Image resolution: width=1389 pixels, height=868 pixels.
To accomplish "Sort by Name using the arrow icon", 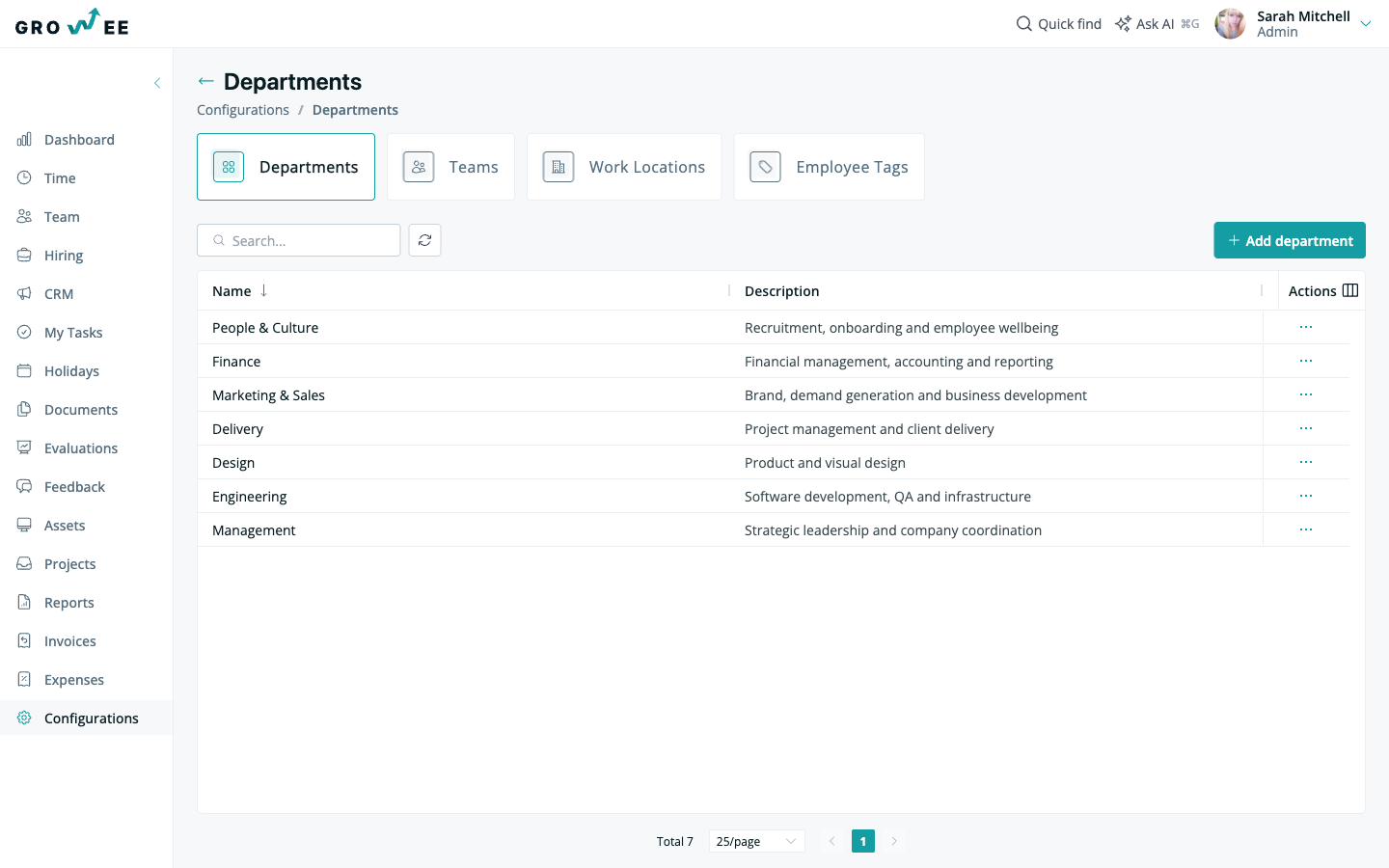I will coord(263,290).
